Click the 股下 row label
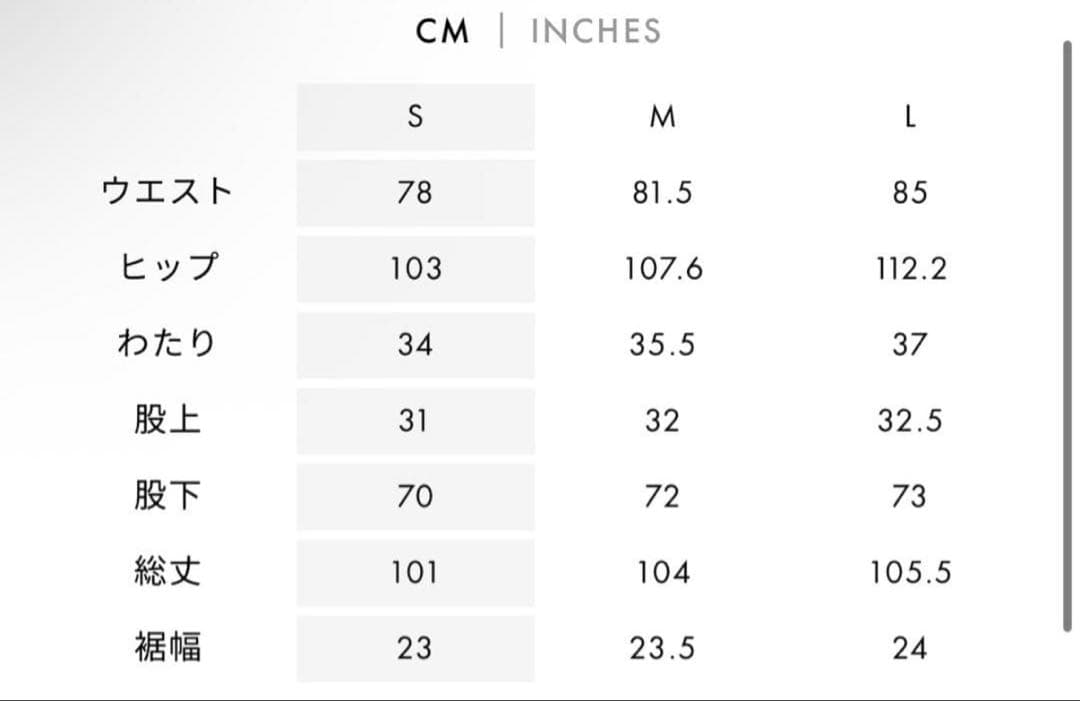The height and width of the screenshot is (701, 1080). pos(167,496)
